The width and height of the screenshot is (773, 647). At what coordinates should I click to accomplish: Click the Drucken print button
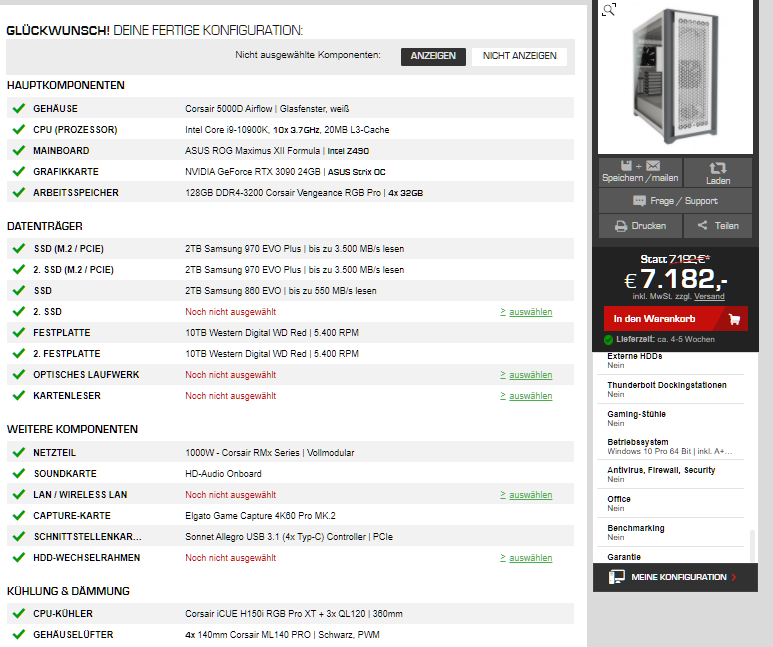pyautogui.click(x=640, y=226)
